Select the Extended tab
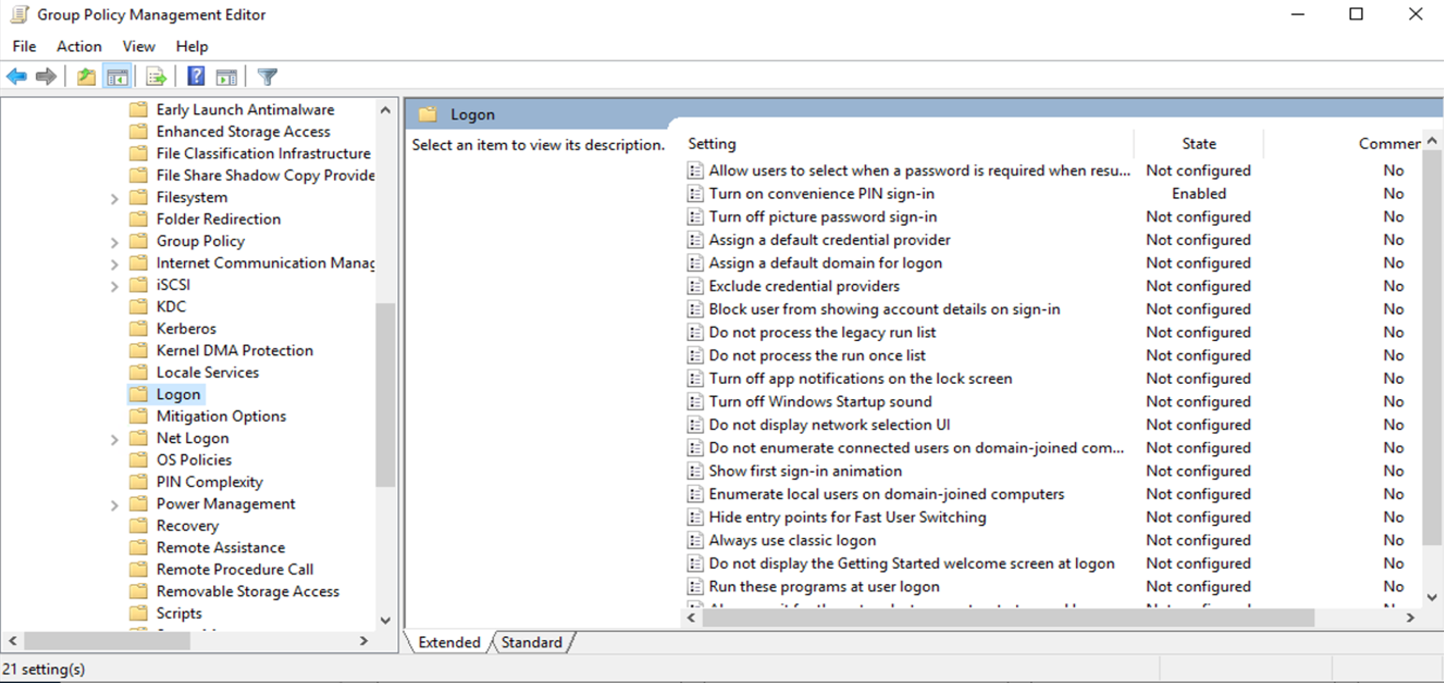The height and width of the screenshot is (683, 1444). pyautogui.click(x=449, y=642)
